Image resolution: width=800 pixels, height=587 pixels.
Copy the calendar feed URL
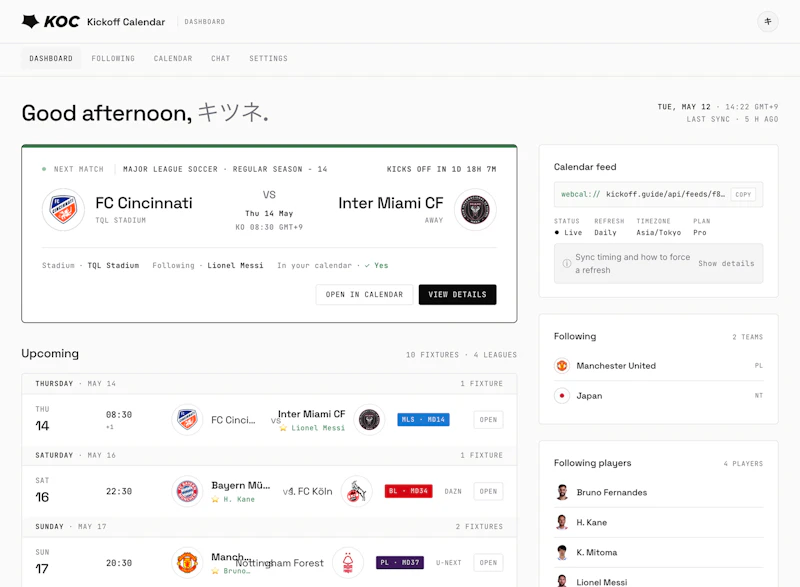click(743, 194)
